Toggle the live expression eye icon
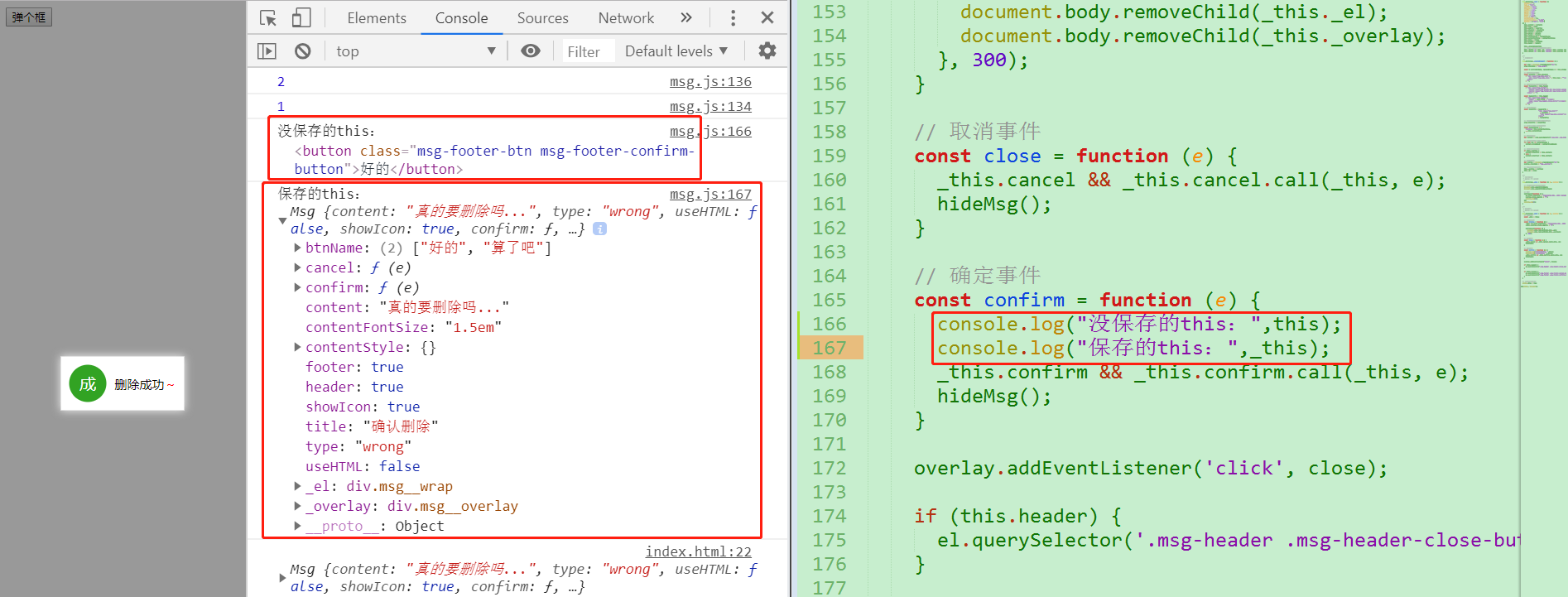 click(531, 51)
